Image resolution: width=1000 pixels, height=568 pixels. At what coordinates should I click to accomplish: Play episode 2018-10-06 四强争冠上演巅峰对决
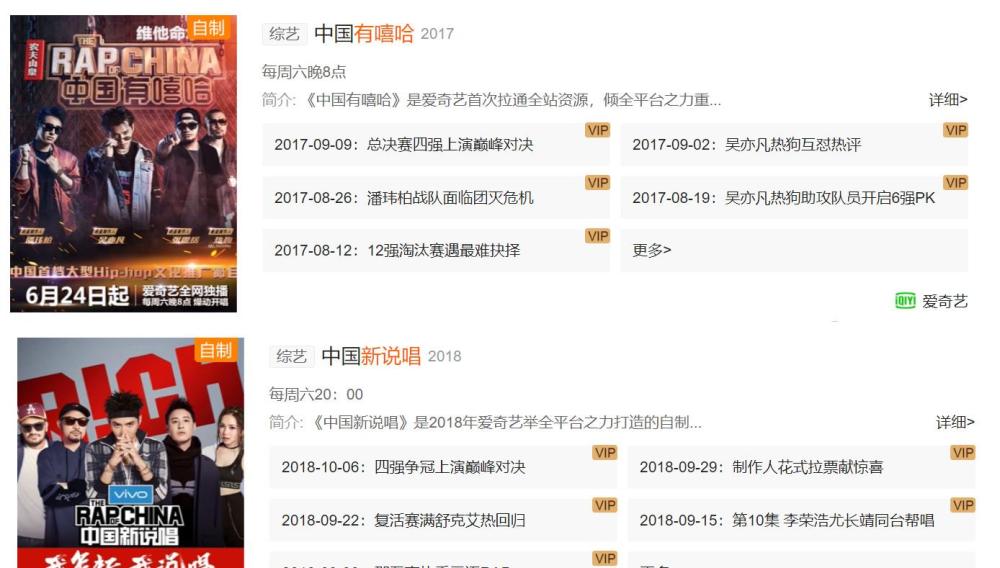(443, 467)
